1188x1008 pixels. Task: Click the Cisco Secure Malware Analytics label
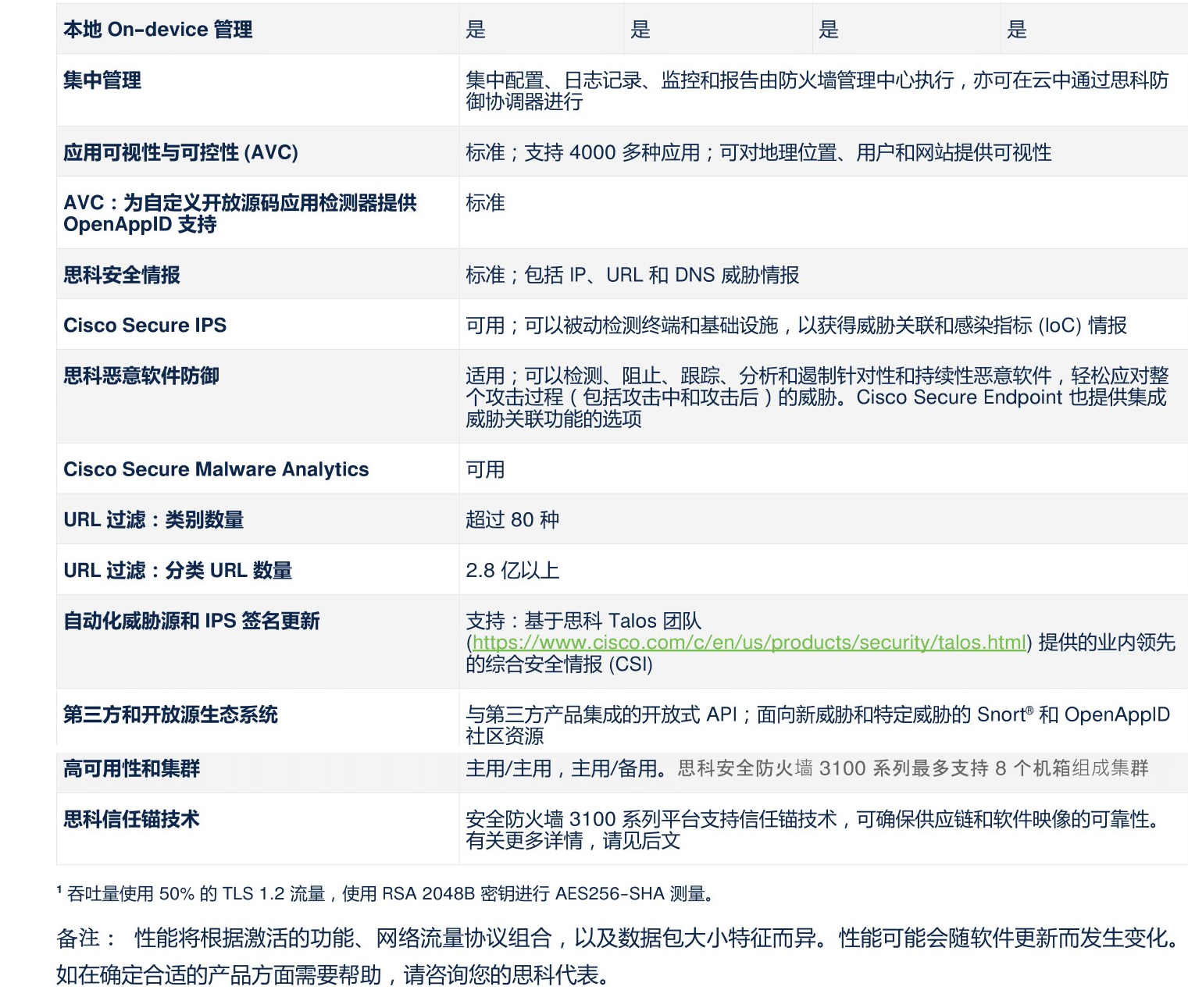(x=216, y=469)
